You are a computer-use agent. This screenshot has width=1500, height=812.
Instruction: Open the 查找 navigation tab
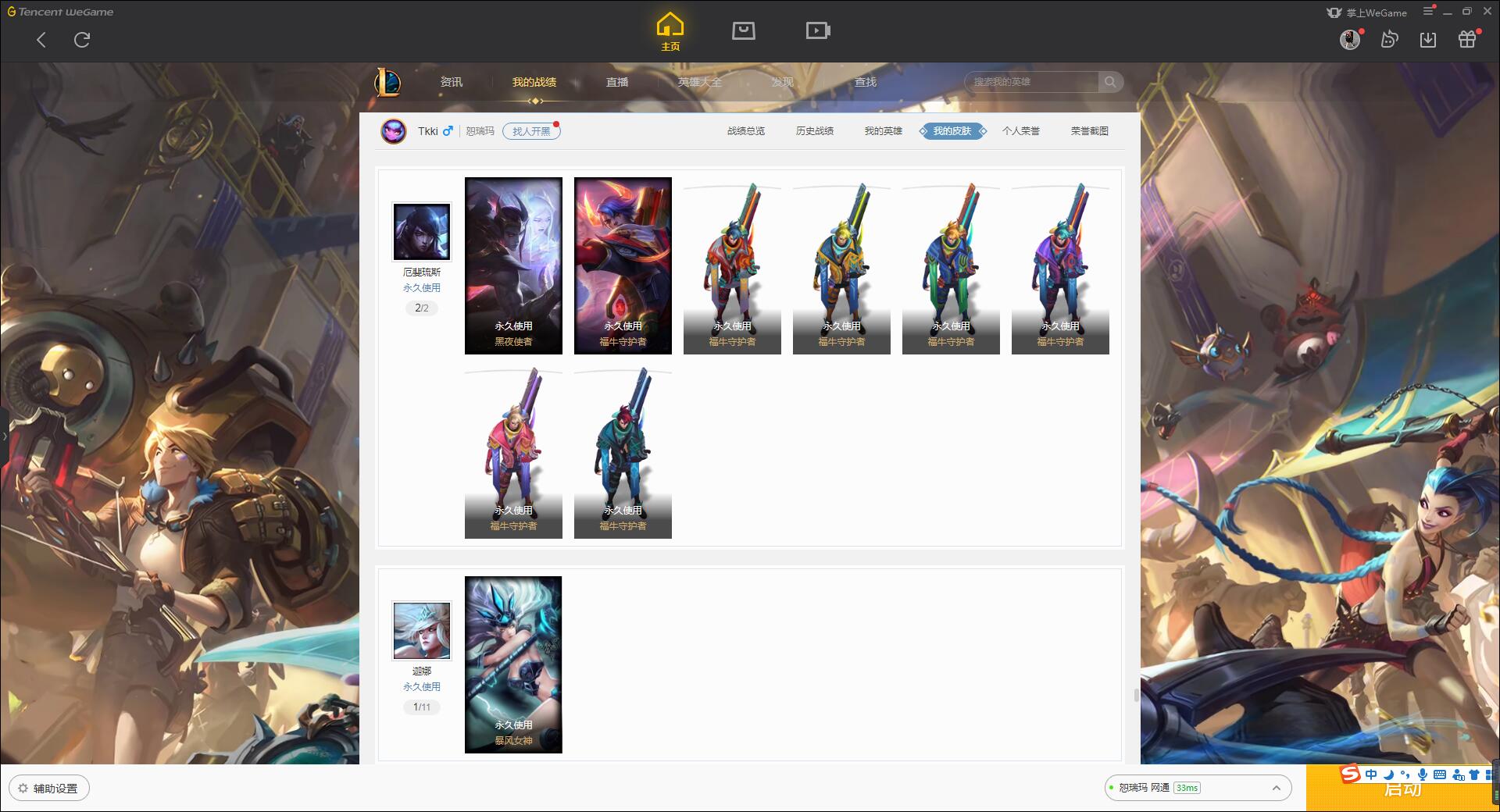[x=866, y=82]
